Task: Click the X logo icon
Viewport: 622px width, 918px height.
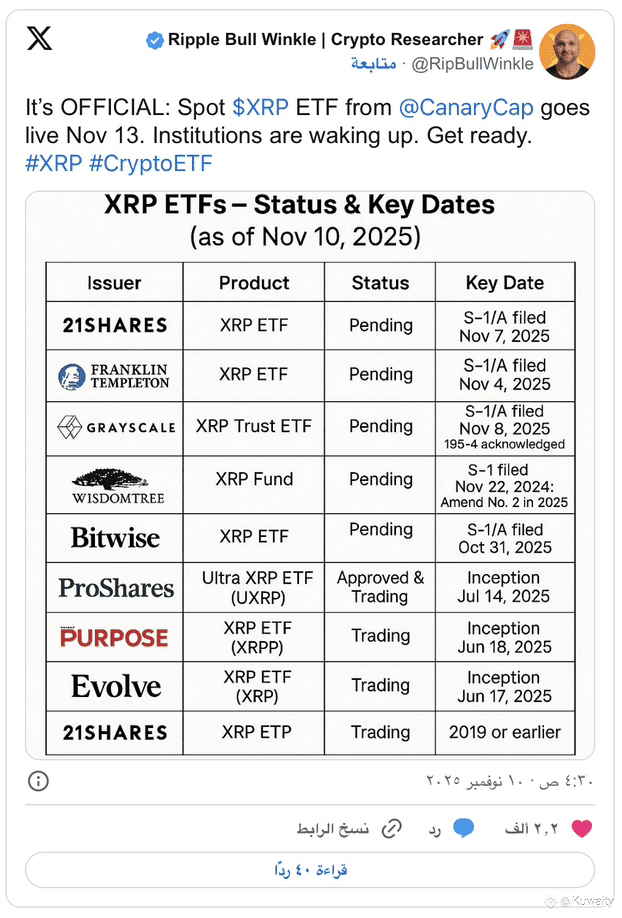Action: point(39,39)
